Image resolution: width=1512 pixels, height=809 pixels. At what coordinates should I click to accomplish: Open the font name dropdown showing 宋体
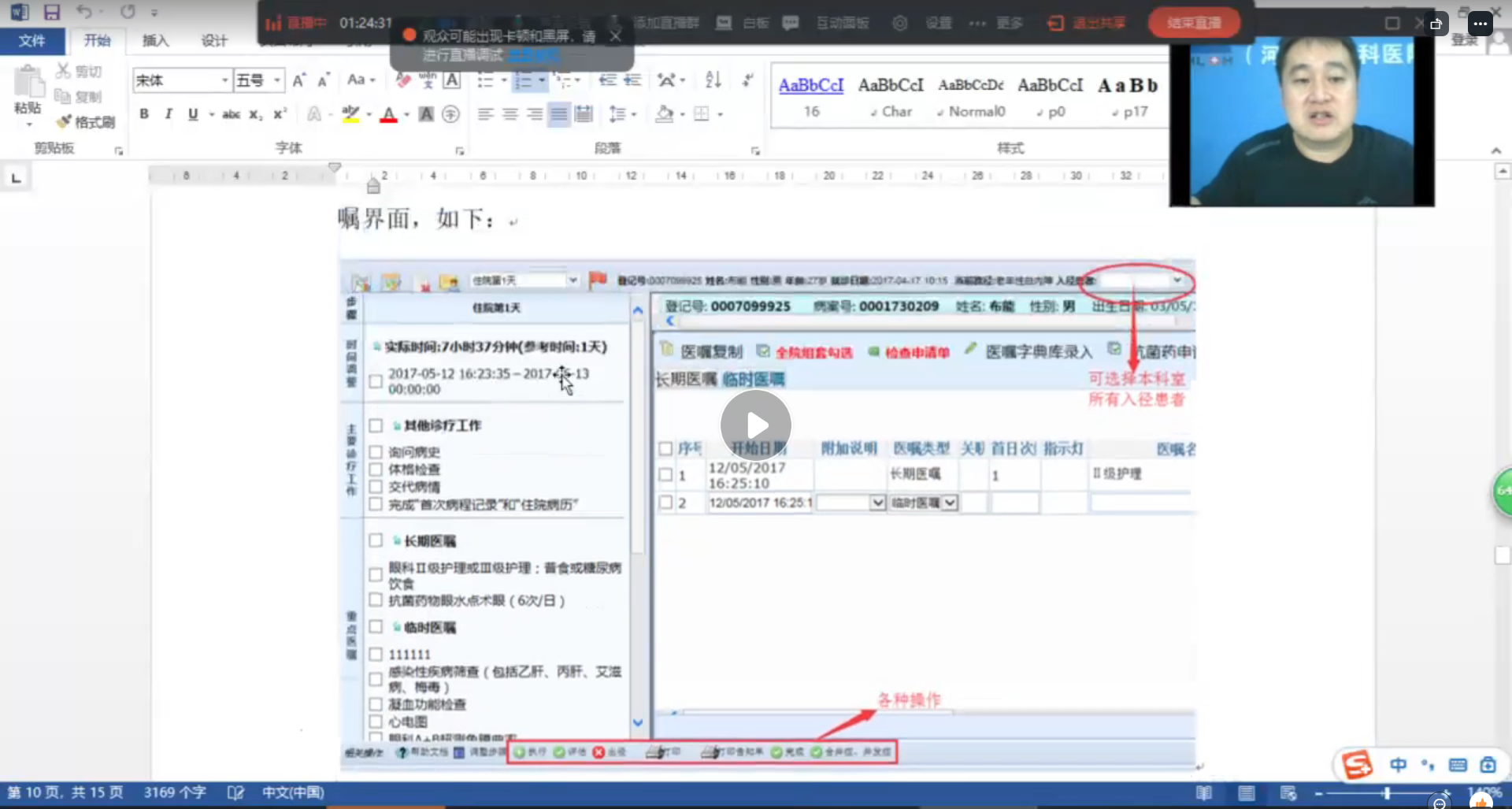click(x=224, y=80)
